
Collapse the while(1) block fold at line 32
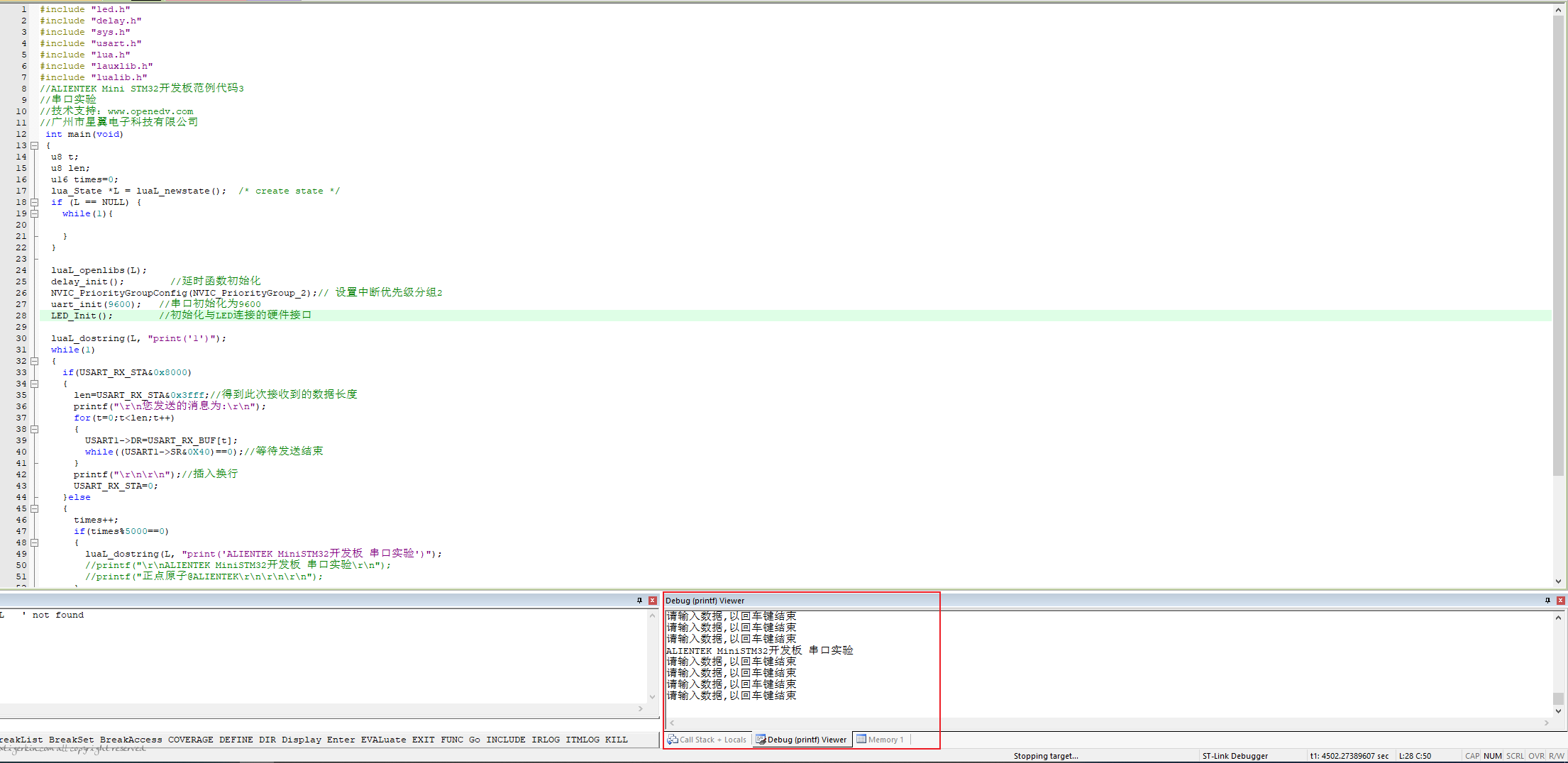coord(34,361)
